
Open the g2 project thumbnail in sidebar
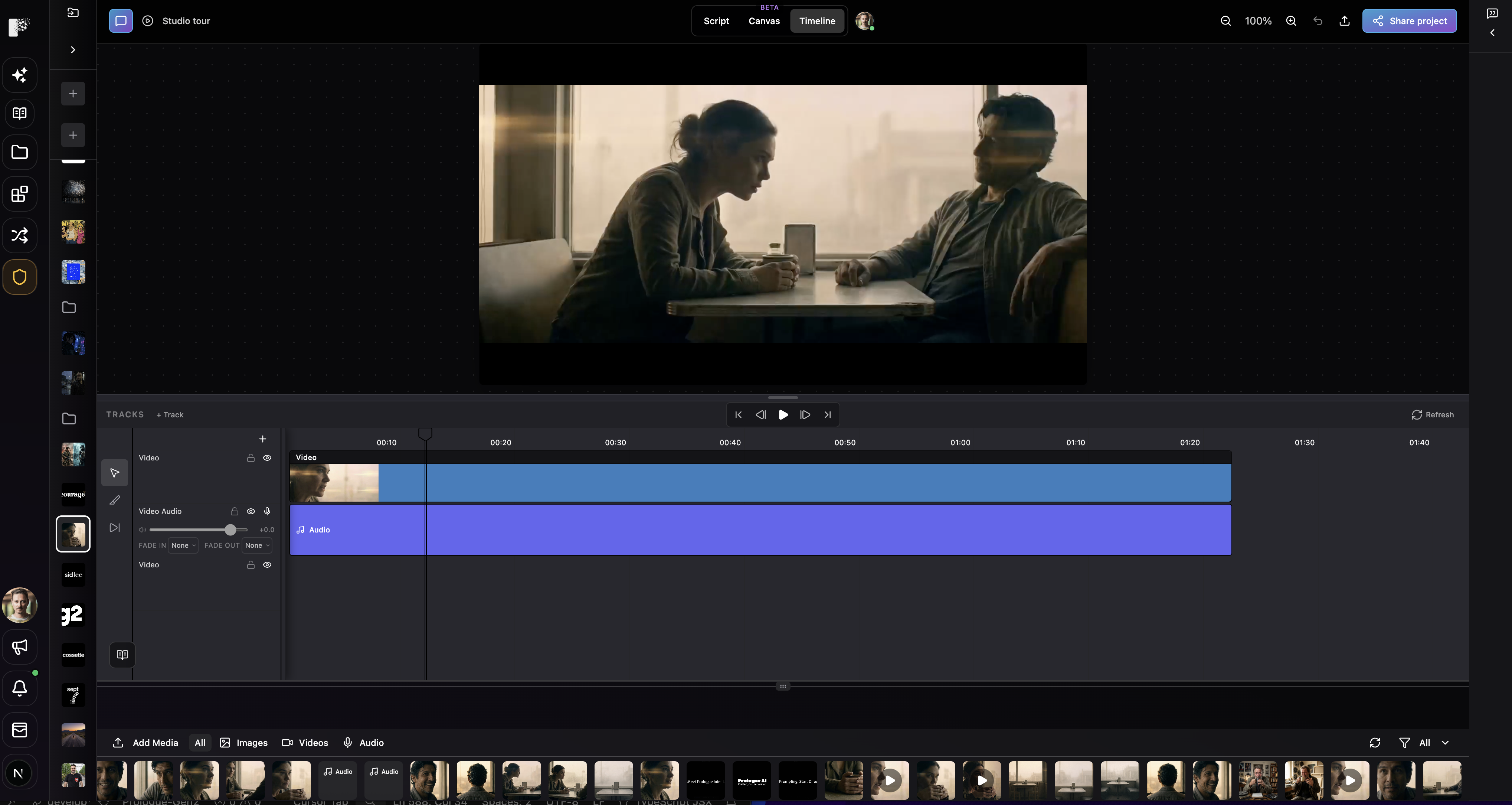(73, 615)
